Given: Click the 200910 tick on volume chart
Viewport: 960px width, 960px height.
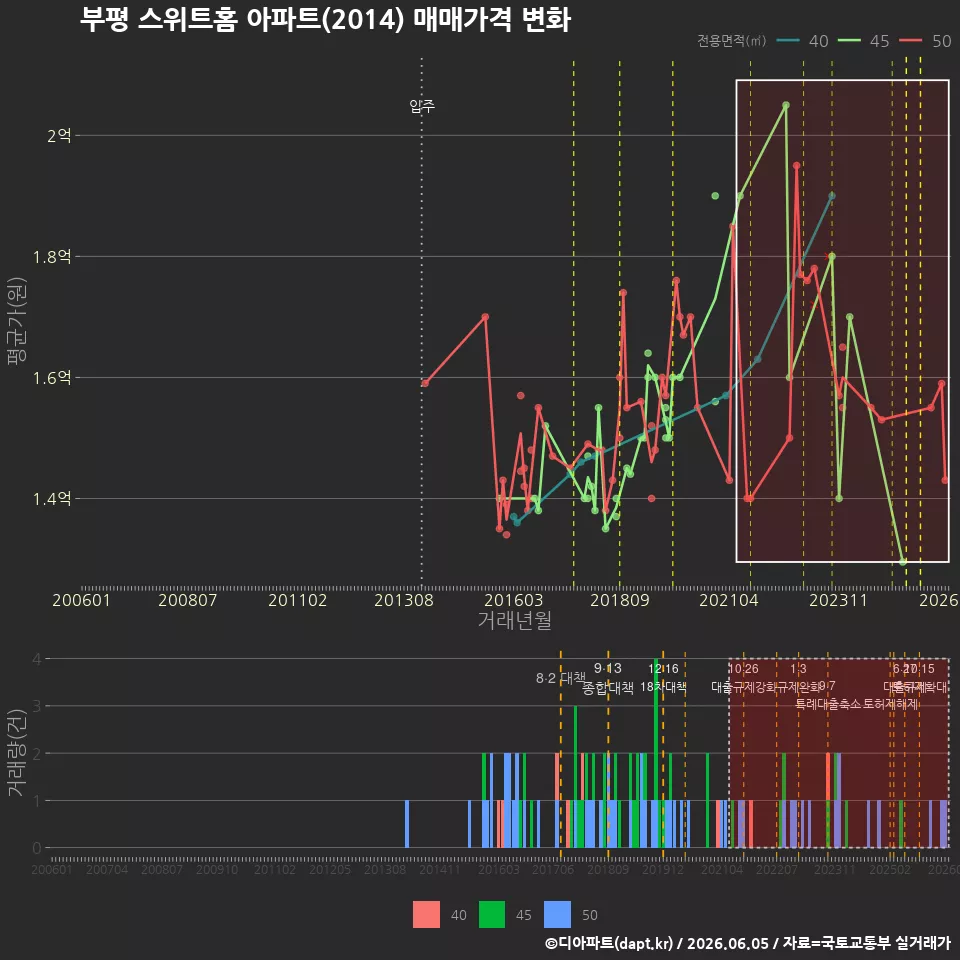Looking at the screenshot, I should coord(217,869).
